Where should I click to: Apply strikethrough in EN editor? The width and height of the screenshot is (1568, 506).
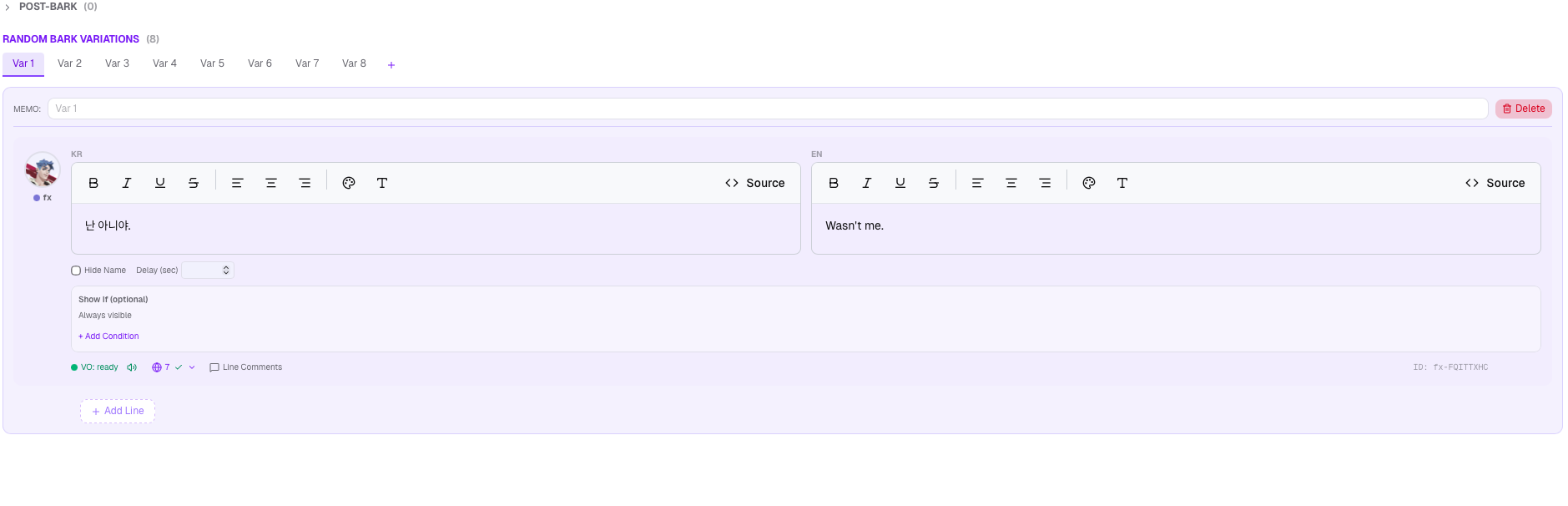click(933, 183)
